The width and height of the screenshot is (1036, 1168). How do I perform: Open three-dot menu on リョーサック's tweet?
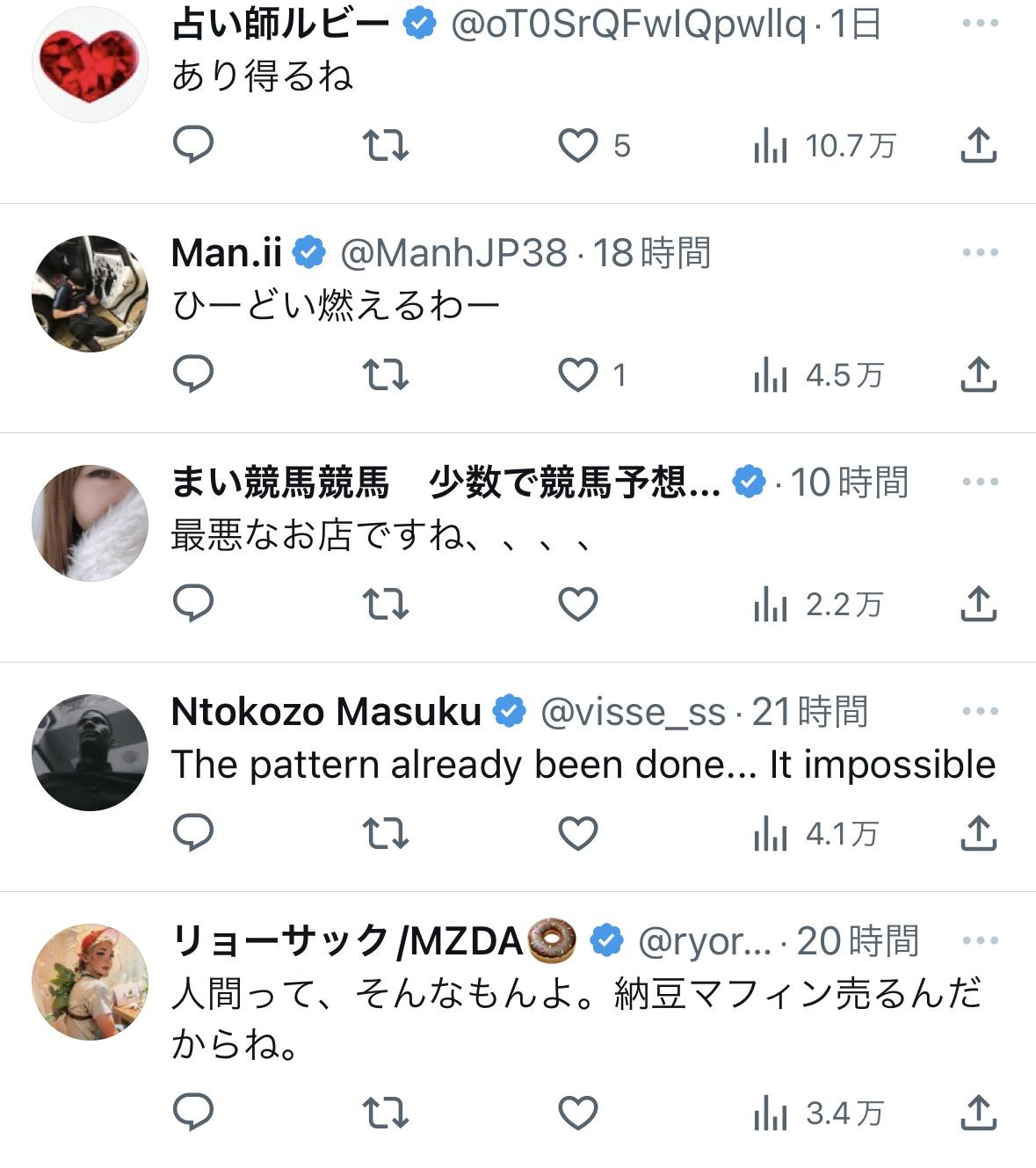[x=980, y=940]
